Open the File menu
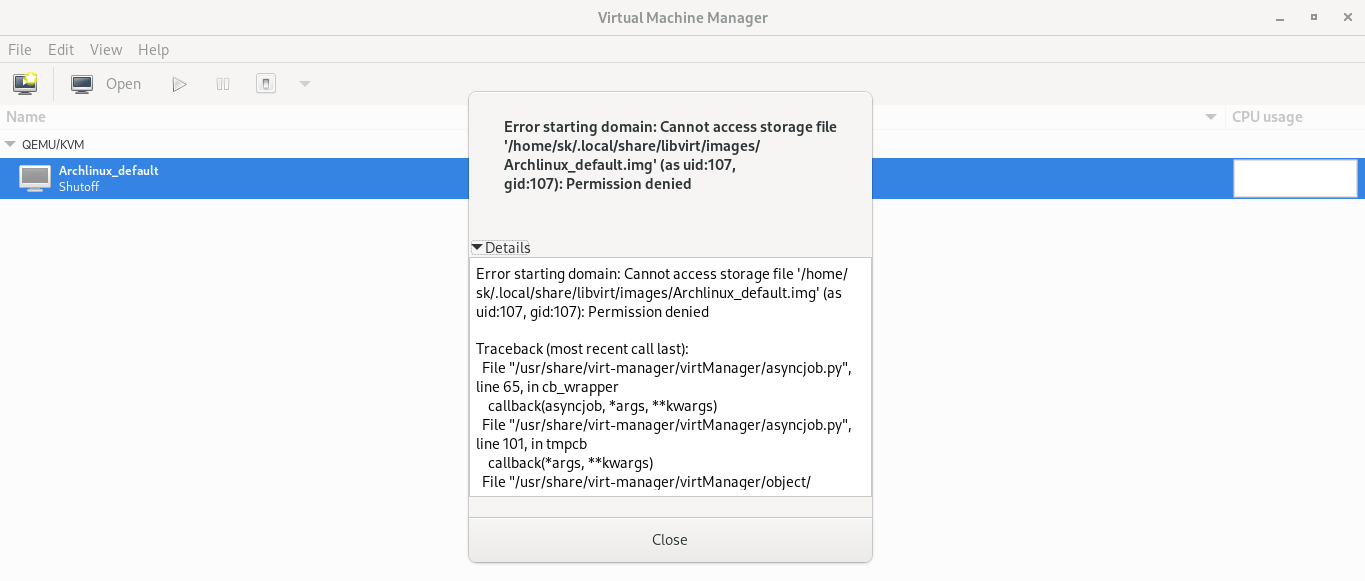The image size is (1365, 581). tap(19, 49)
